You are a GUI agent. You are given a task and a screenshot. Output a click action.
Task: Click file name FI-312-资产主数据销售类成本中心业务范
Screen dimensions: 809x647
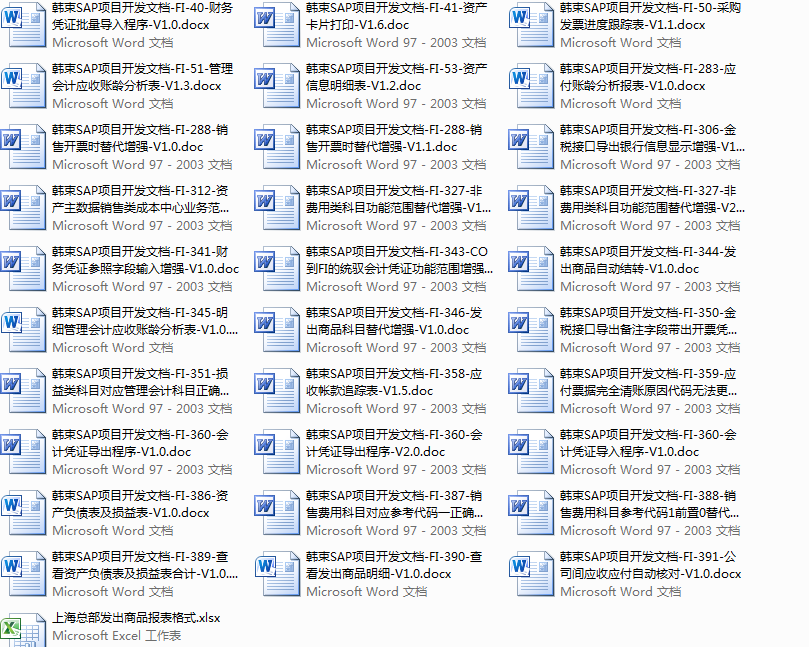coord(140,199)
